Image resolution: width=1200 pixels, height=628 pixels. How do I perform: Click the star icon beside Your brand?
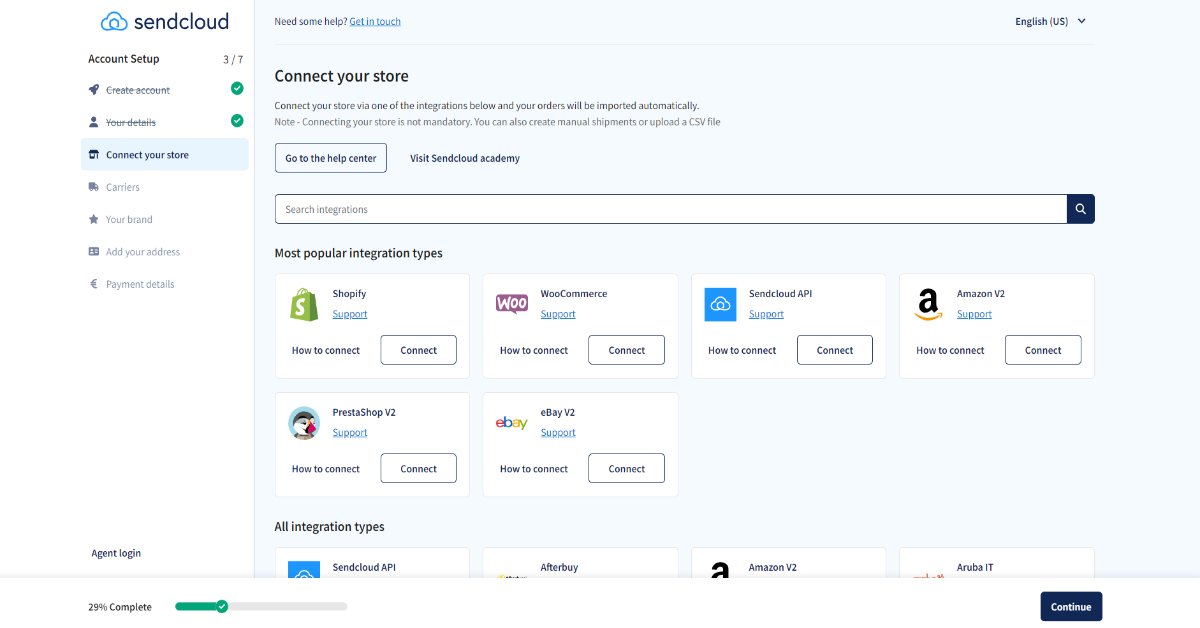(x=94, y=219)
